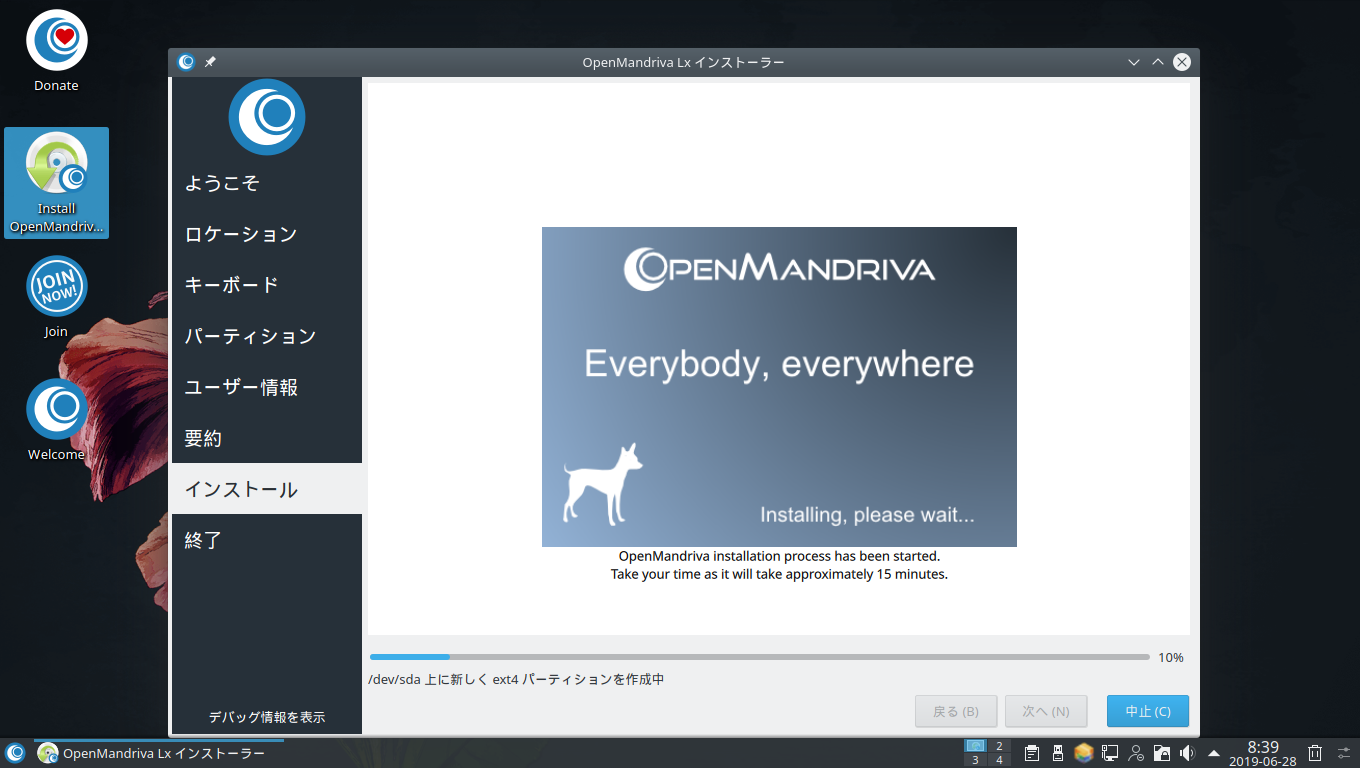Switch to virtual desktop 3 in pager

coord(975,760)
